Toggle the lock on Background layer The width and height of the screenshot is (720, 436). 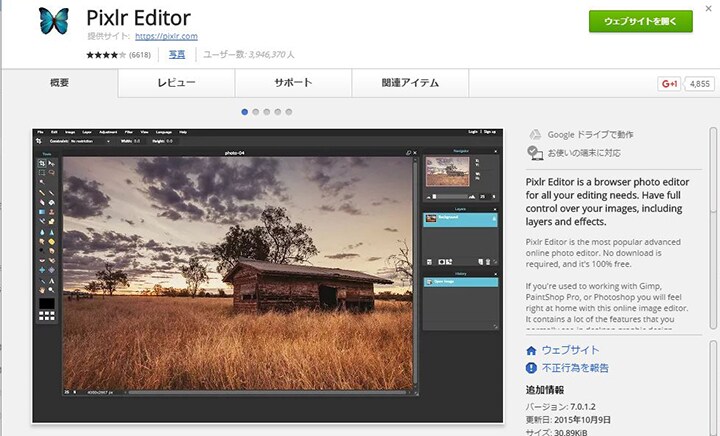(x=494, y=220)
